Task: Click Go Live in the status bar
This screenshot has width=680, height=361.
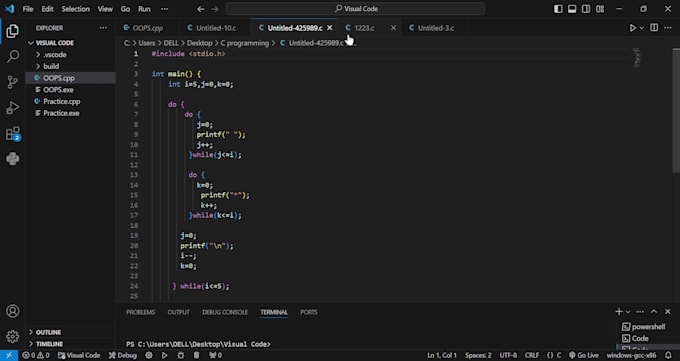Action: click(x=583, y=355)
